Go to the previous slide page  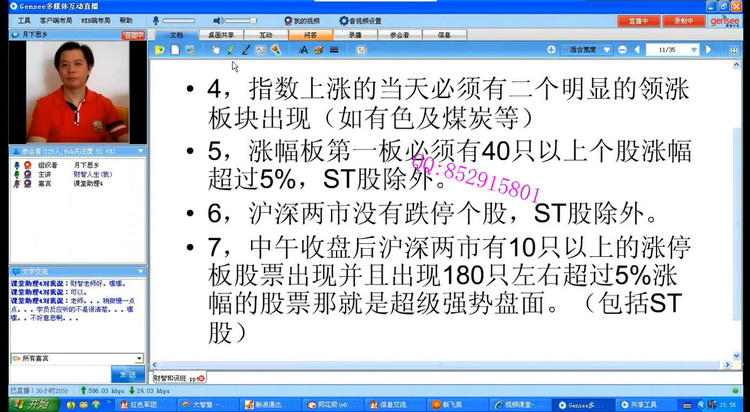637,49
